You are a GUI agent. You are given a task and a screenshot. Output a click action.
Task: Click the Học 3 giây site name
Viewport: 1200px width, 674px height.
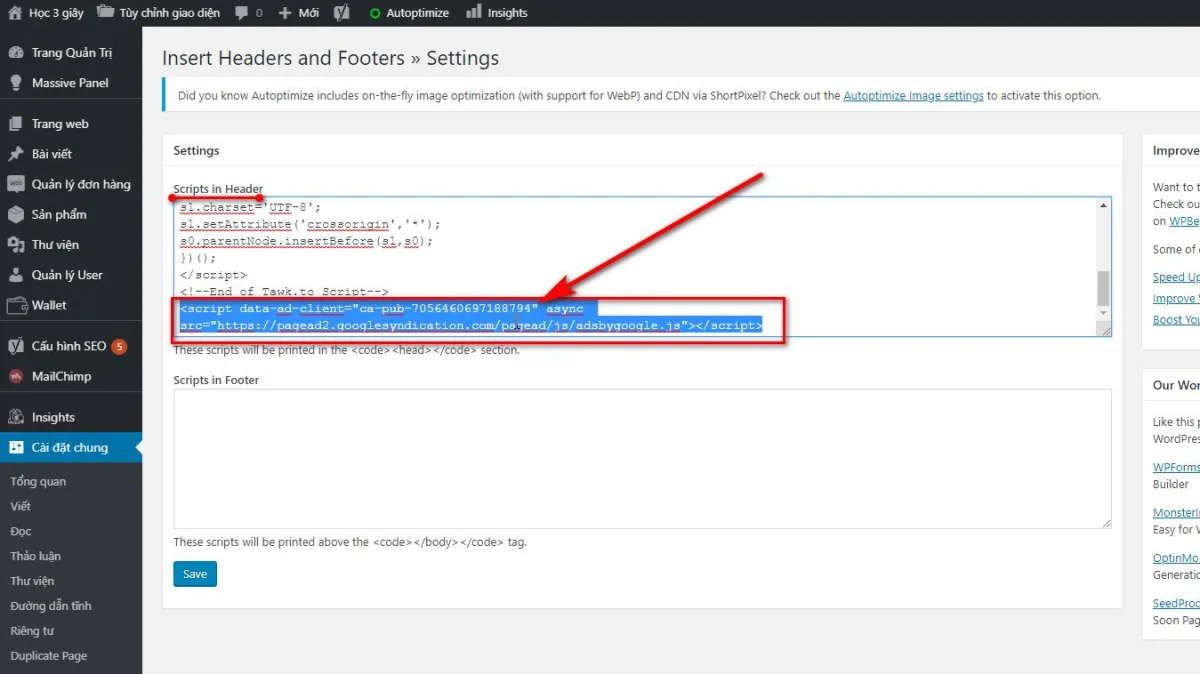click(x=56, y=13)
